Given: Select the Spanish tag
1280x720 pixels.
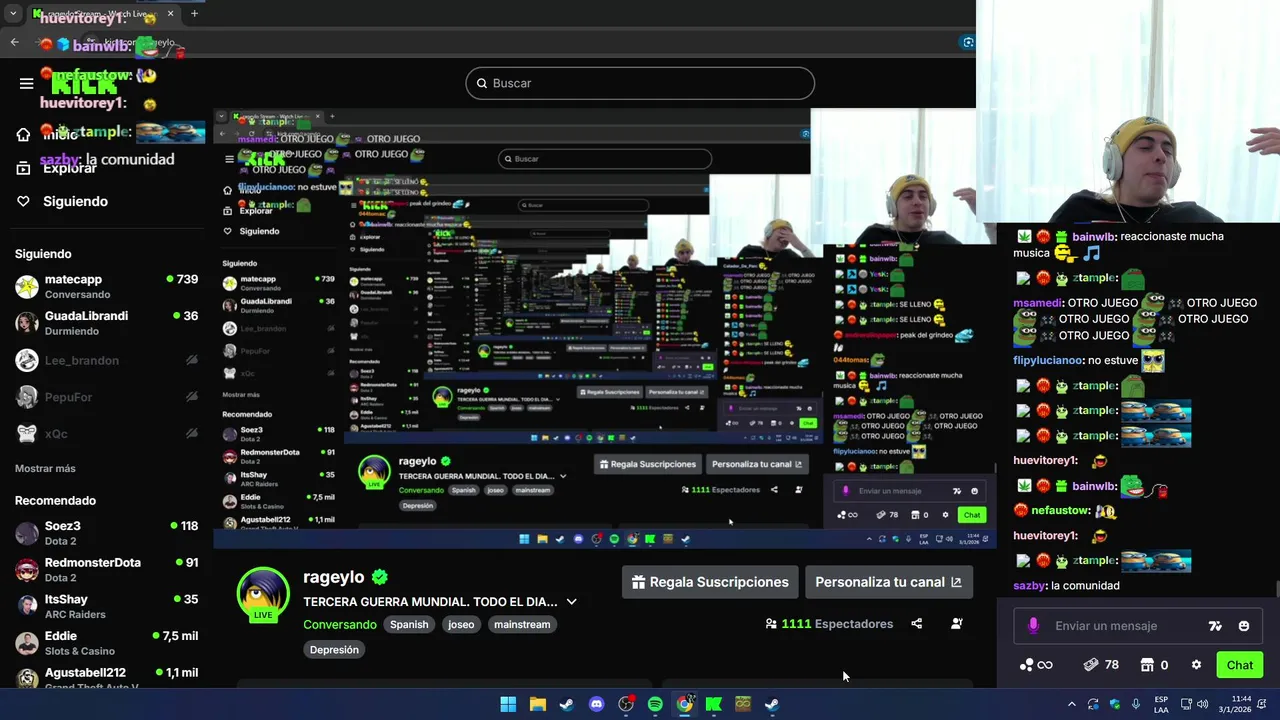Looking at the screenshot, I should tap(409, 624).
